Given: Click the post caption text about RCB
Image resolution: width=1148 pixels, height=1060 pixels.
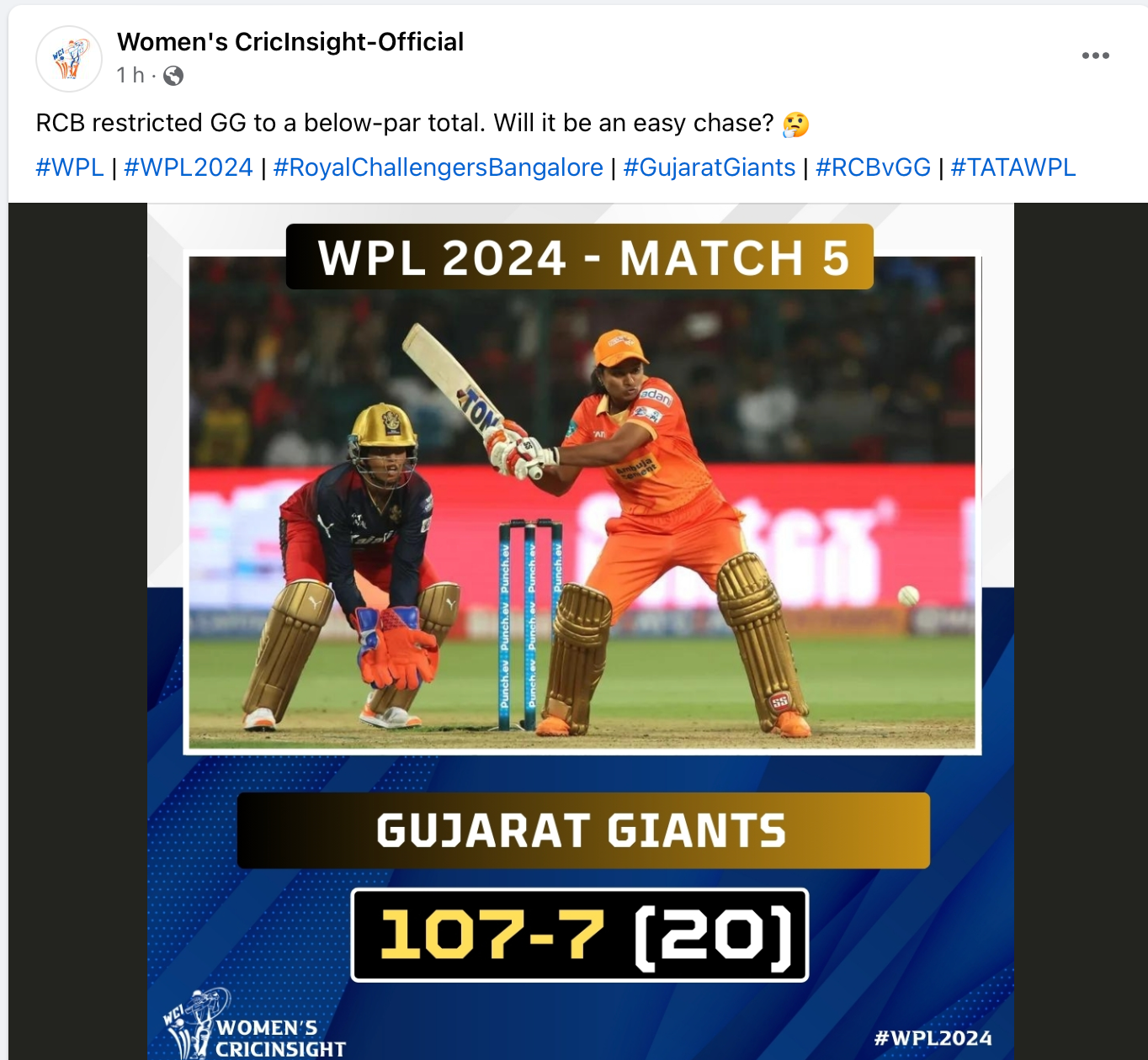Looking at the screenshot, I should (405, 124).
